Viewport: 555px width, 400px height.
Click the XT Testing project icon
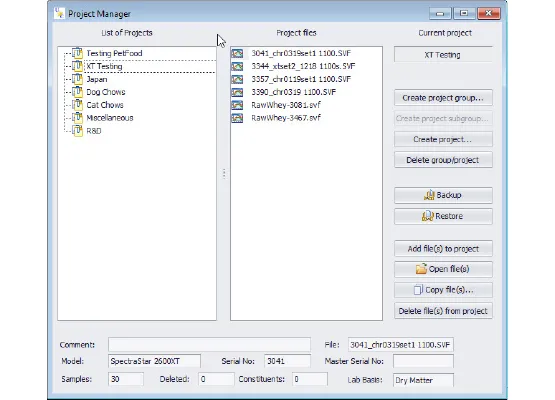[x=78, y=66]
